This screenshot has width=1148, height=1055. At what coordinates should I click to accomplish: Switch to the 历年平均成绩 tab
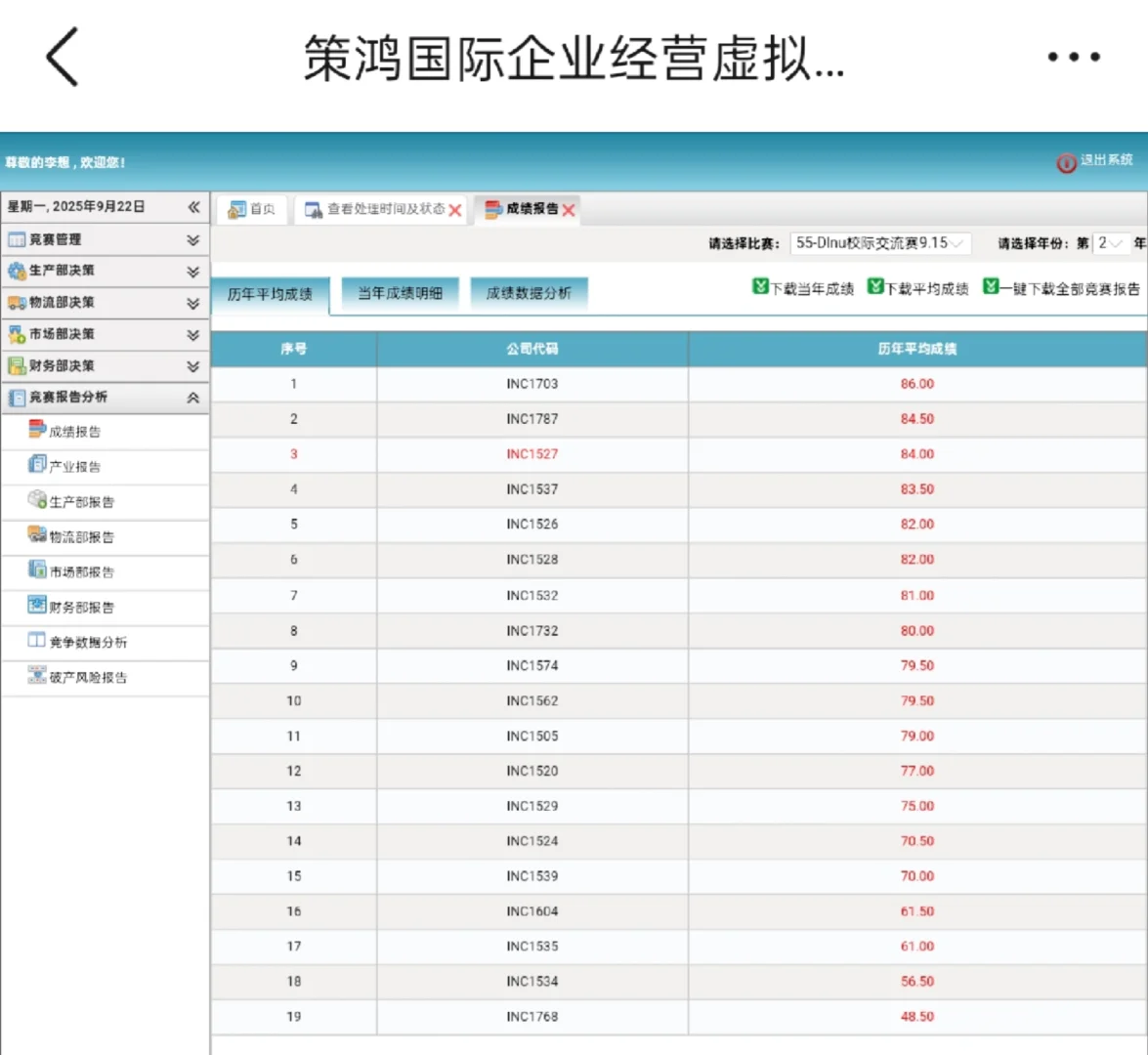point(271,294)
